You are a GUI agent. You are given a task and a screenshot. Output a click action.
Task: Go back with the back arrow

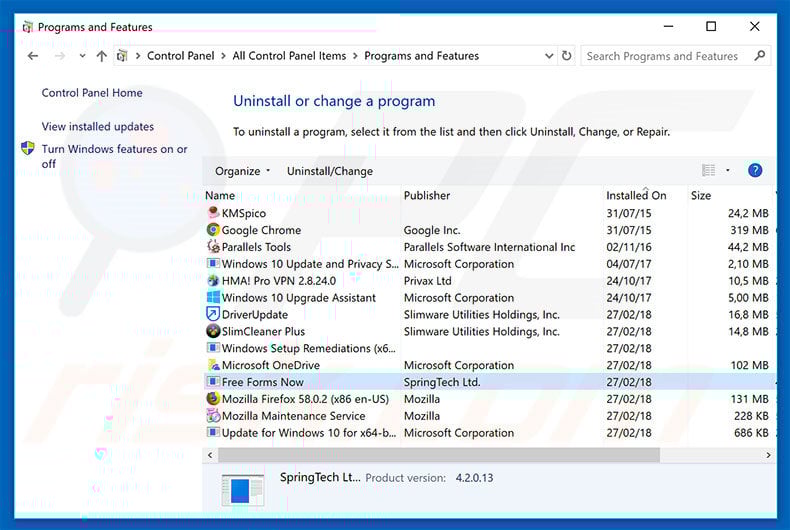pyautogui.click(x=33, y=56)
